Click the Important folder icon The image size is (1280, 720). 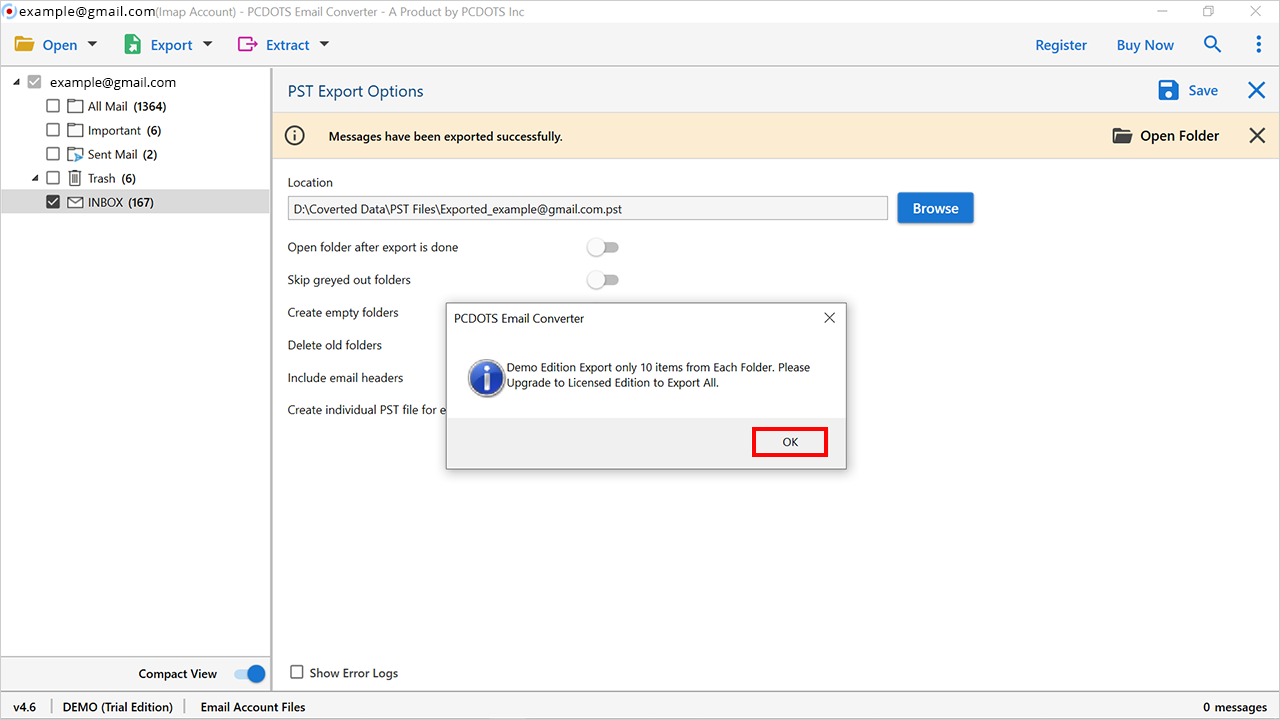(75, 130)
